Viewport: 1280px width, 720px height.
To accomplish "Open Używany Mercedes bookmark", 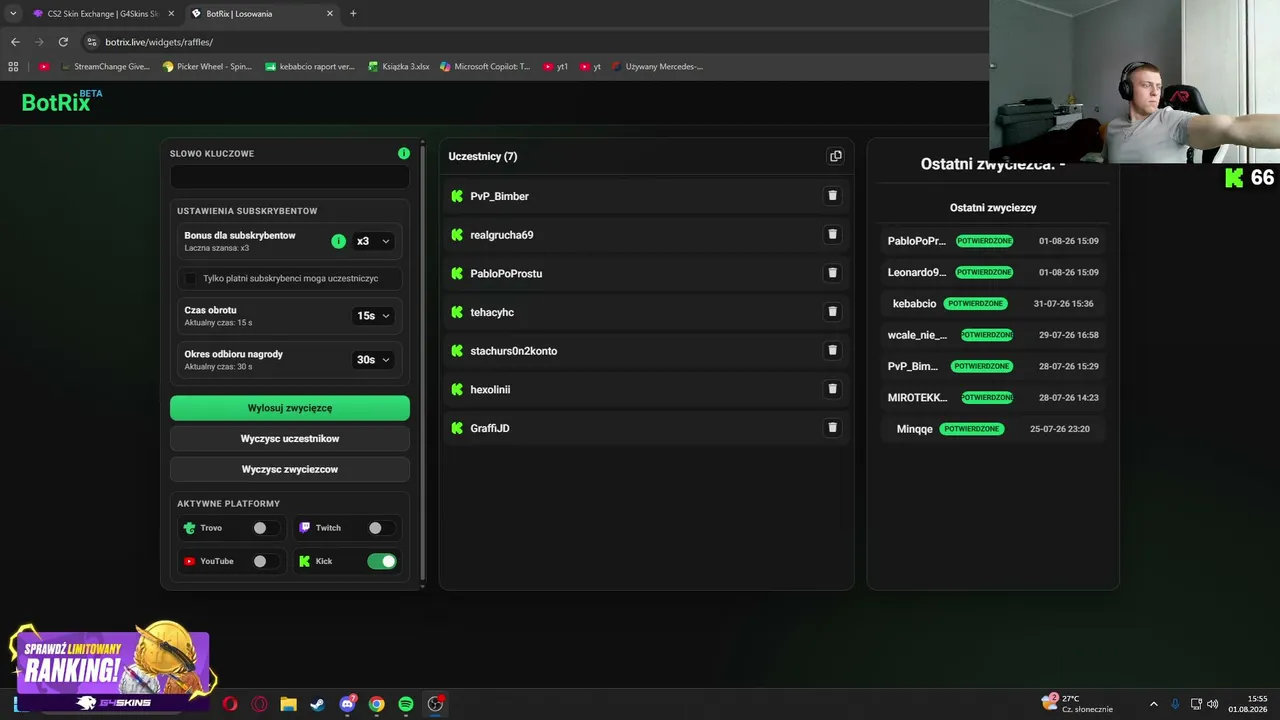I will 657,67.
